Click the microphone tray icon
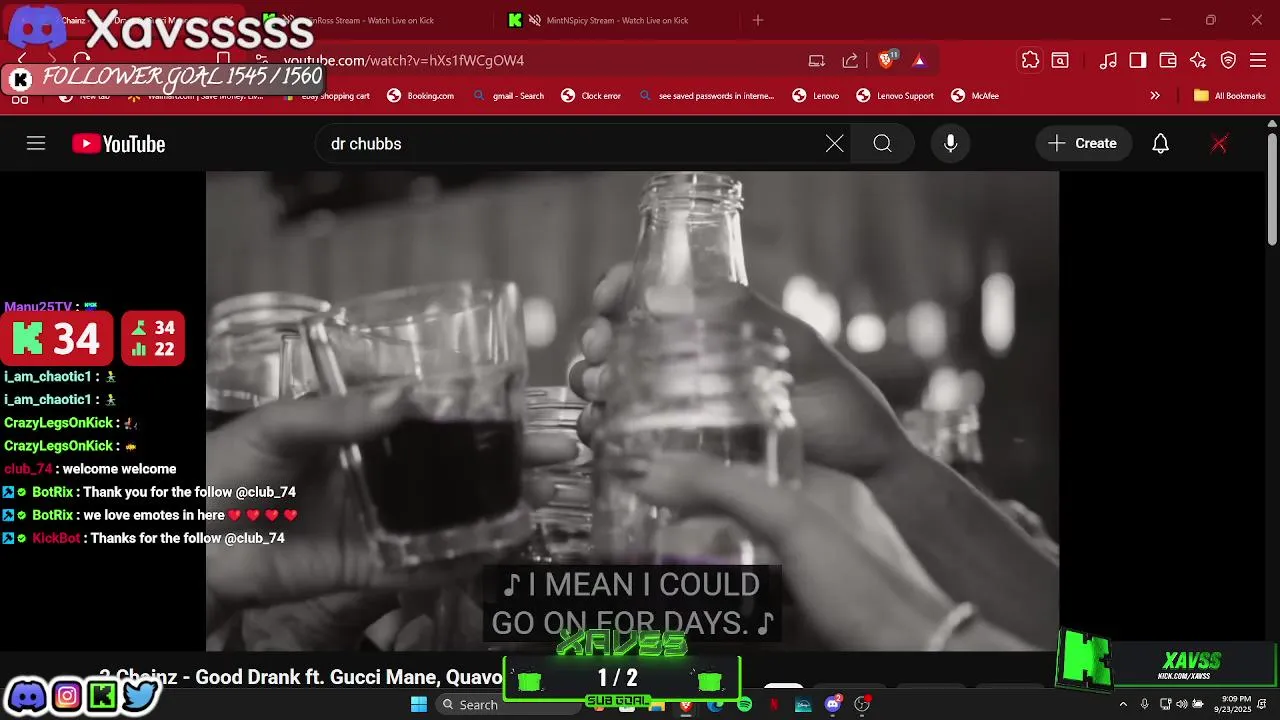The height and width of the screenshot is (720, 1280). [x=1145, y=705]
